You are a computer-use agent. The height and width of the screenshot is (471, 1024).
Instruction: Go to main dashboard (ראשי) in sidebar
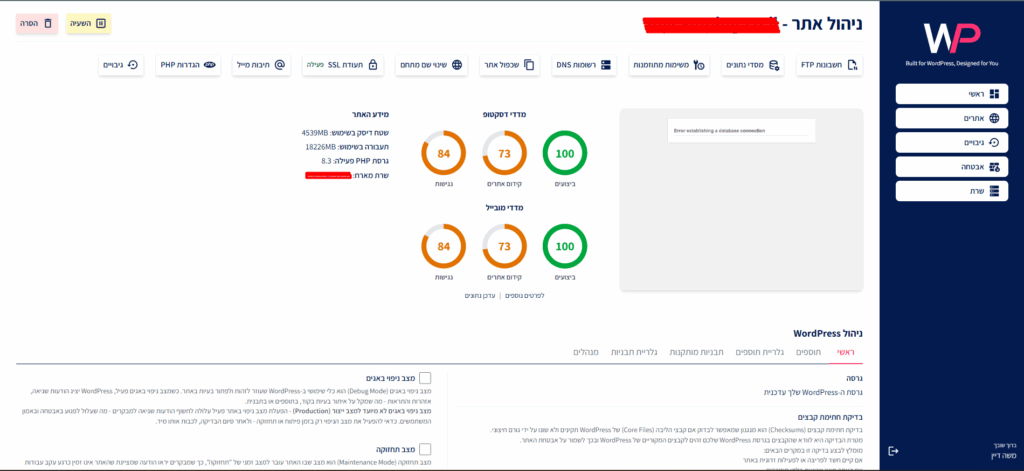point(952,94)
